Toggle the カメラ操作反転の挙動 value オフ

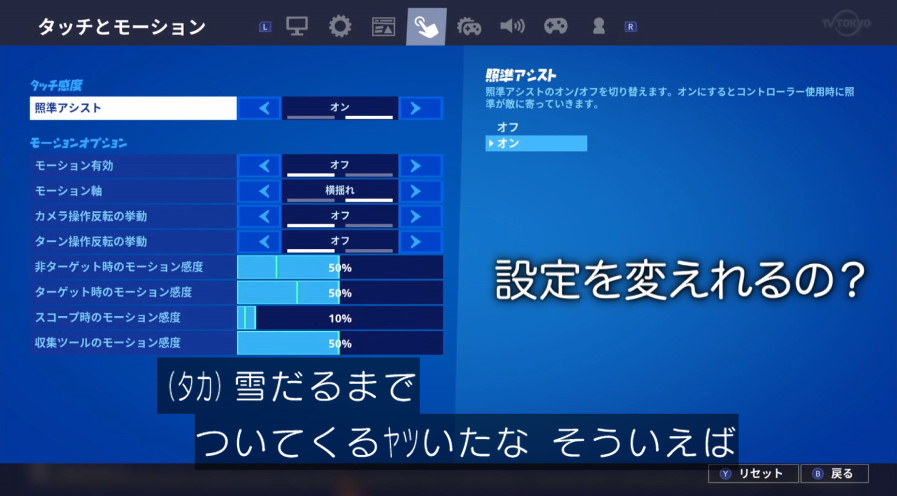pyautogui.click(x=340, y=216)
